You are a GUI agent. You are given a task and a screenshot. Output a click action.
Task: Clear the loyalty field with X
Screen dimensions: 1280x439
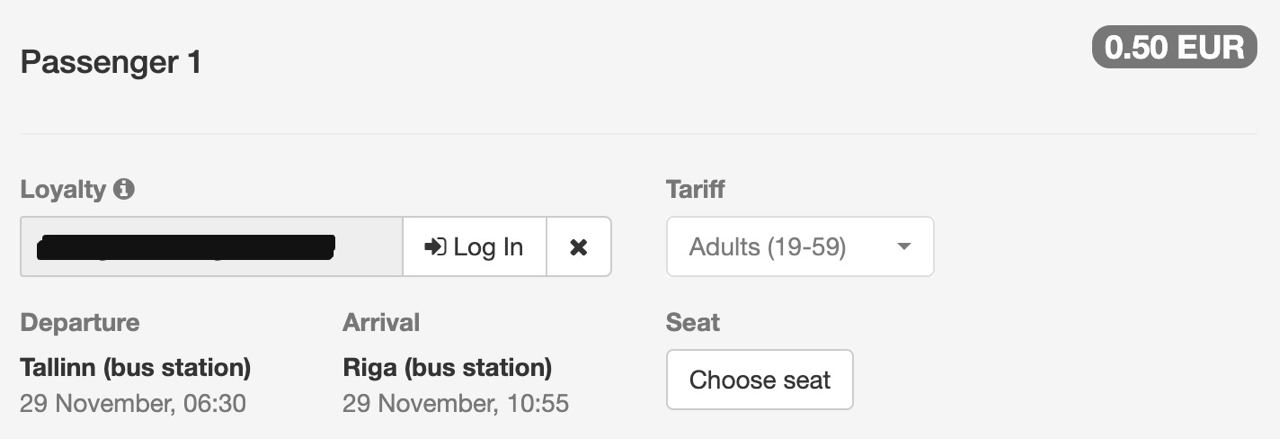coord(578,247)
